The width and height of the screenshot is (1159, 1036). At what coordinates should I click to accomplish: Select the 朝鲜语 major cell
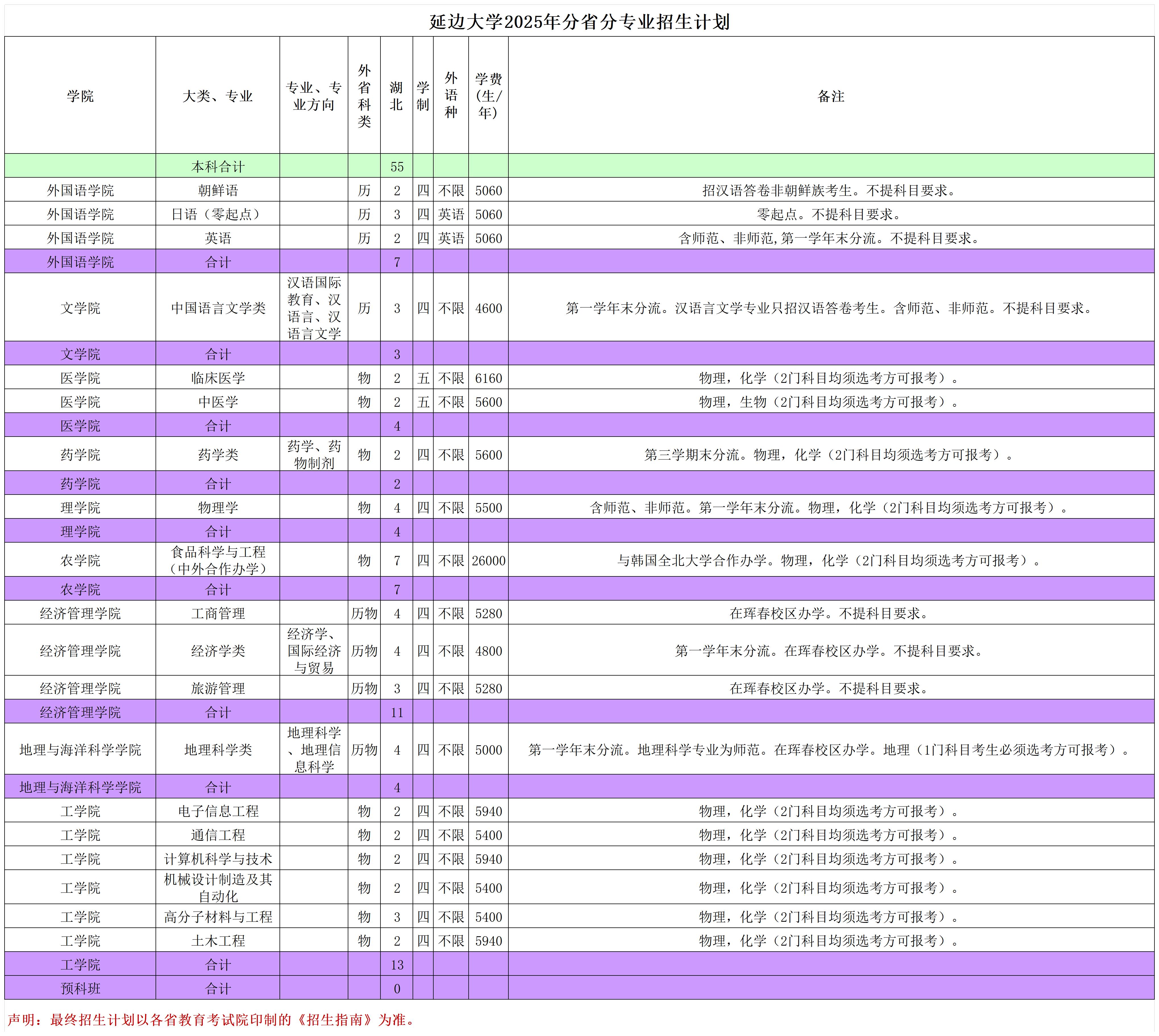[218, 190]
